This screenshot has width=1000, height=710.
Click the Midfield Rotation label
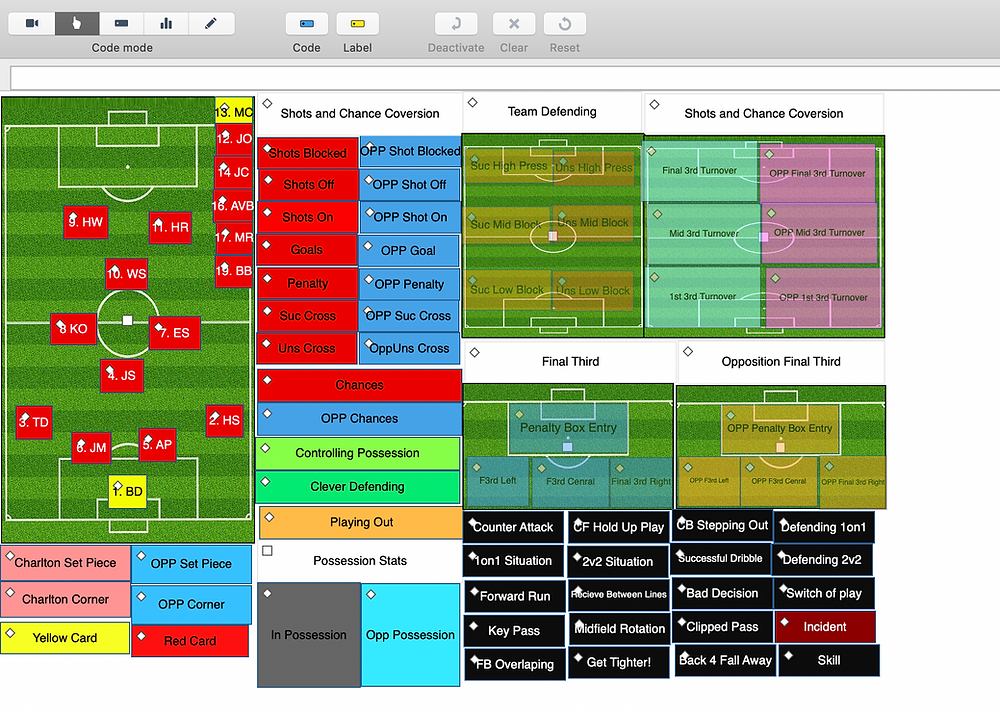coord(619,629)
